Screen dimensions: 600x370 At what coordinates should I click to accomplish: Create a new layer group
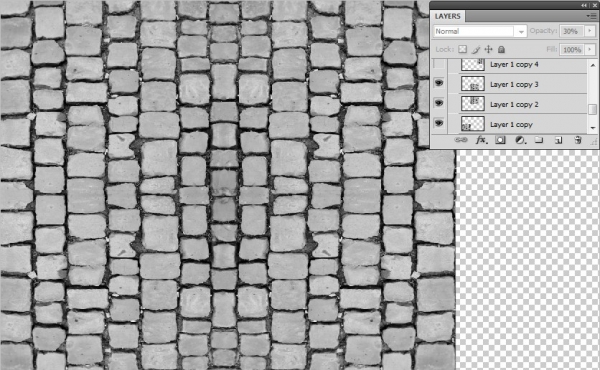click(x=539, y=140)
